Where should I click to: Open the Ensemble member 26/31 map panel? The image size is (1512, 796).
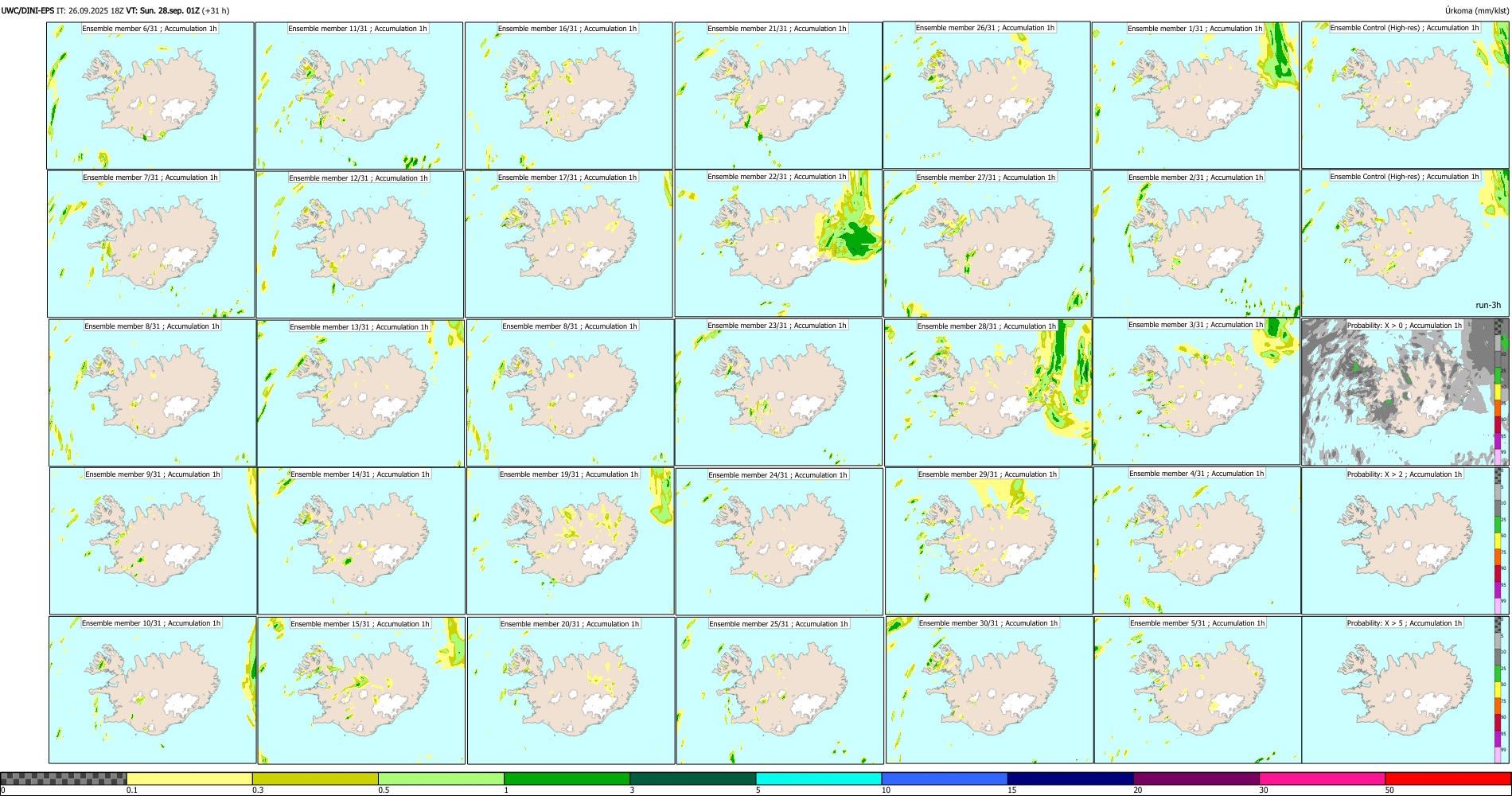[987, 95]
